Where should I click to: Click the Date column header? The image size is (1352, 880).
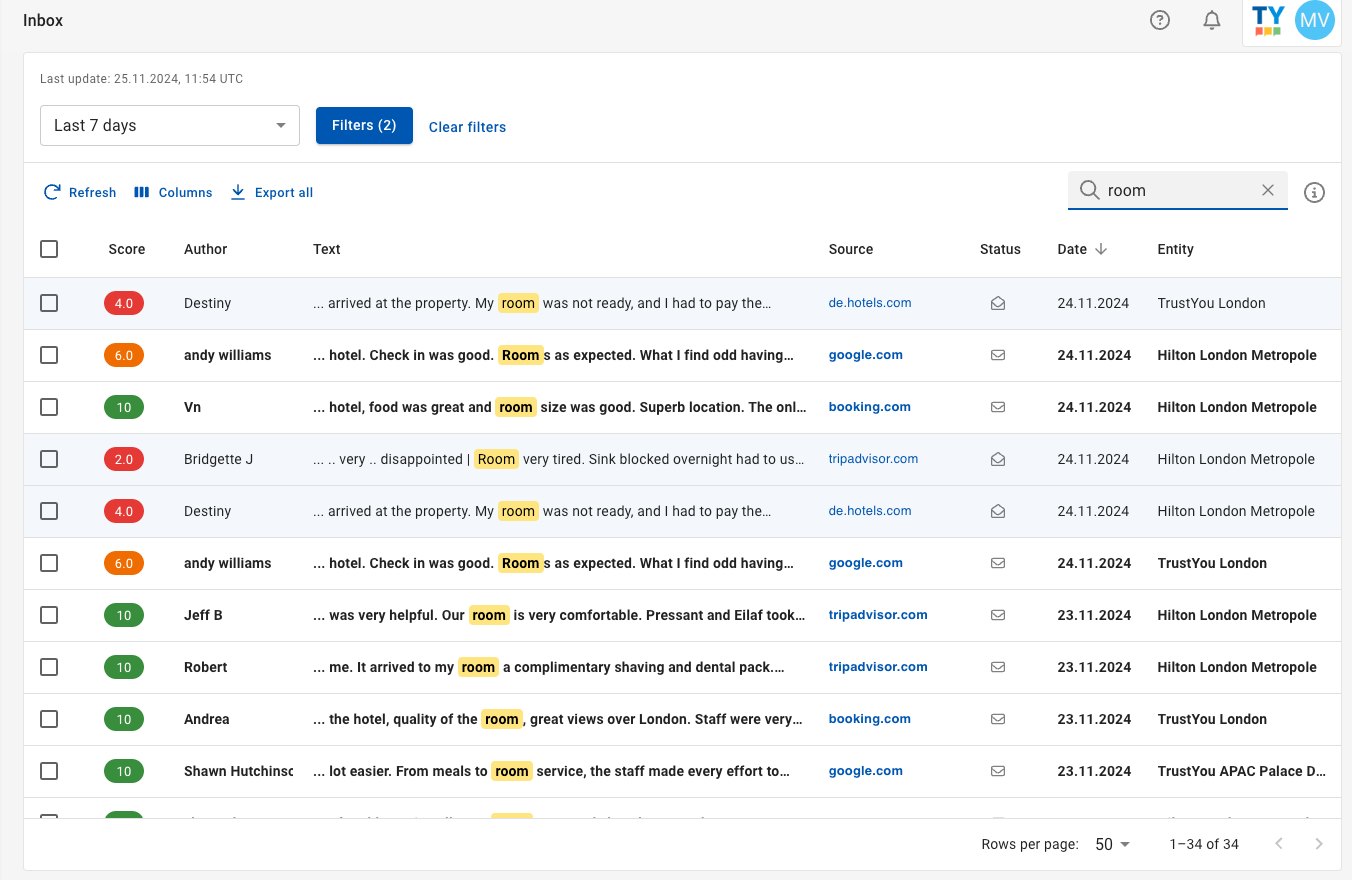point(1072,249)
